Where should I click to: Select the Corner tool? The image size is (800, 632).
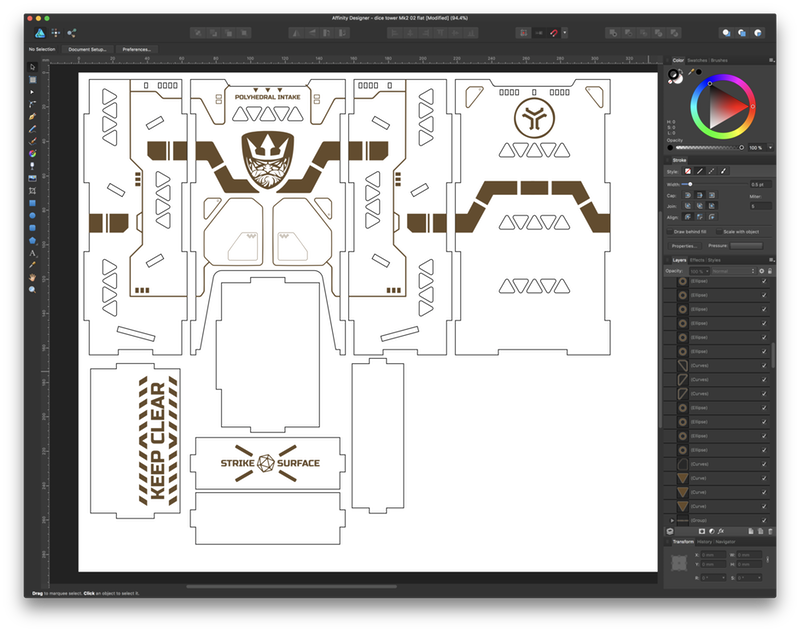pyautogui.click(x=32, y=104)
